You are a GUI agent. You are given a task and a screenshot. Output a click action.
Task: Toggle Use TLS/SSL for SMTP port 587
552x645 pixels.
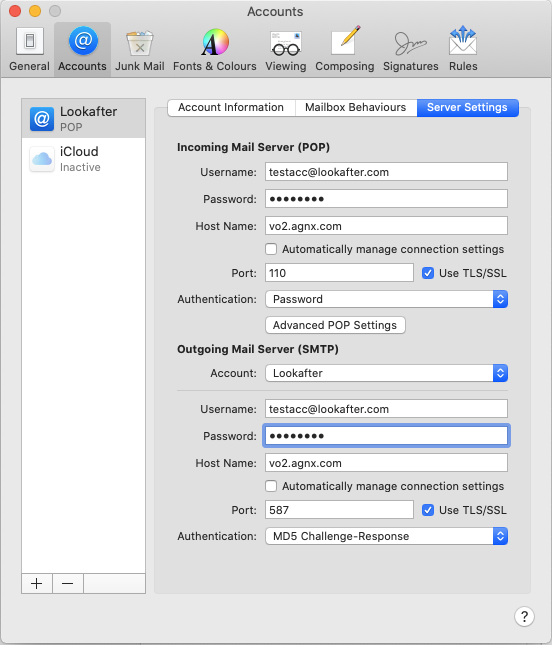coord(428,510)
